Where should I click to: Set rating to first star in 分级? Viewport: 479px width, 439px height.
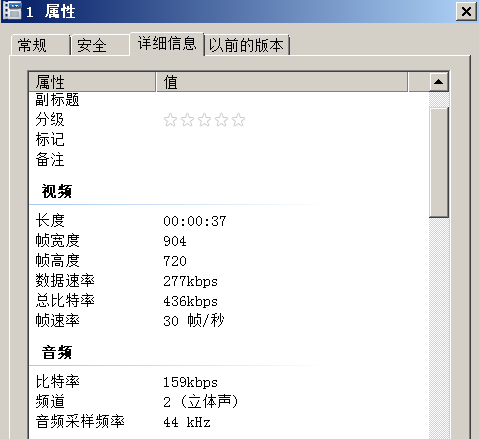pyautogui.click(x=170, y=120)
